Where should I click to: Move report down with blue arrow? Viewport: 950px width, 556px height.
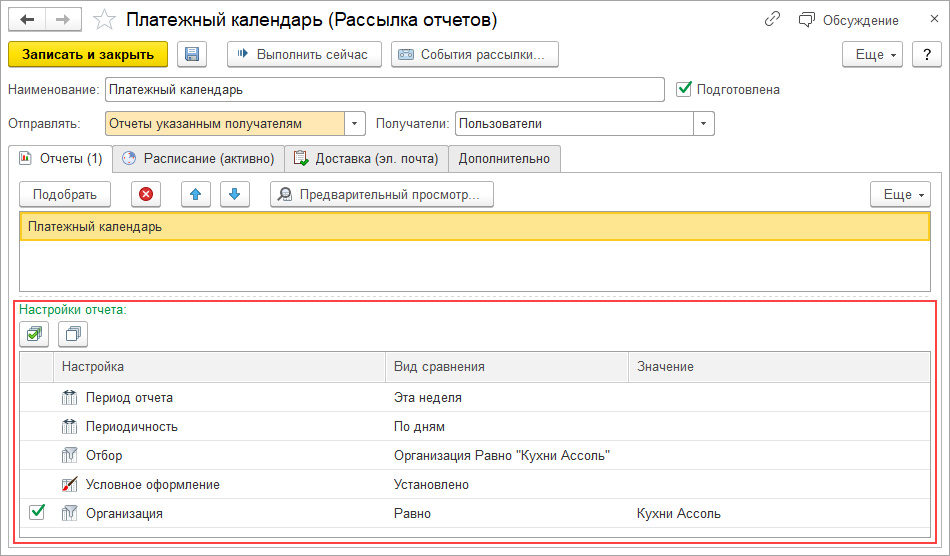coord(234,195)
